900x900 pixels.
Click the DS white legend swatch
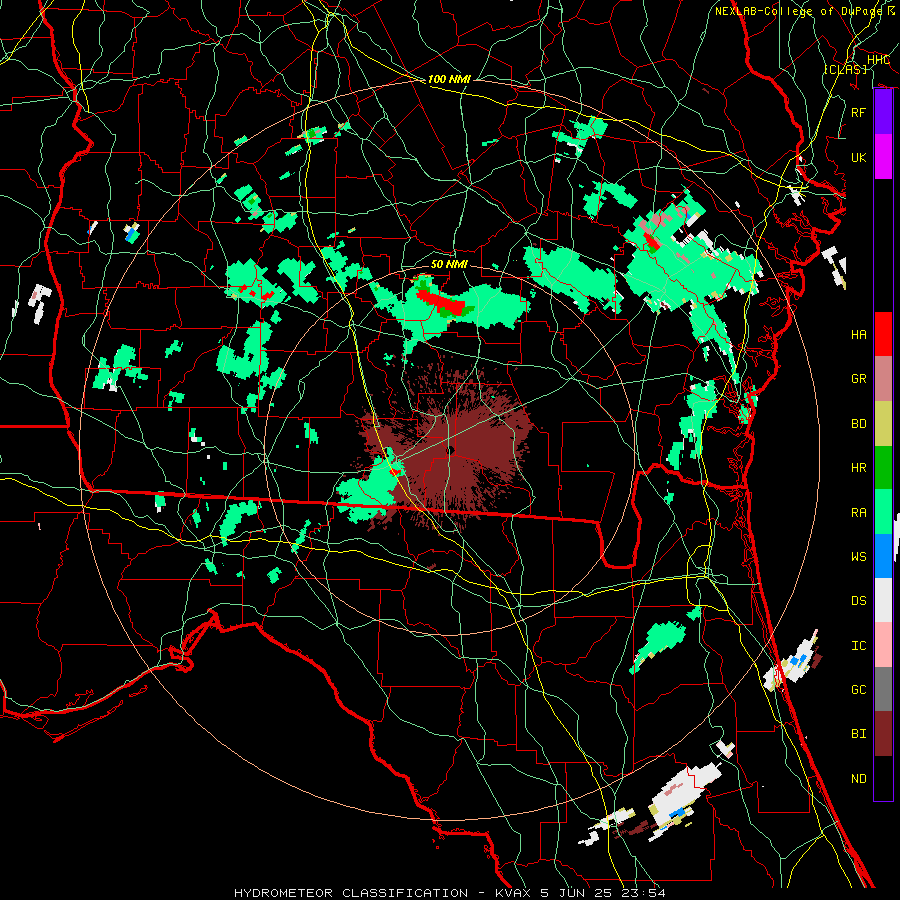pos(883,600)
